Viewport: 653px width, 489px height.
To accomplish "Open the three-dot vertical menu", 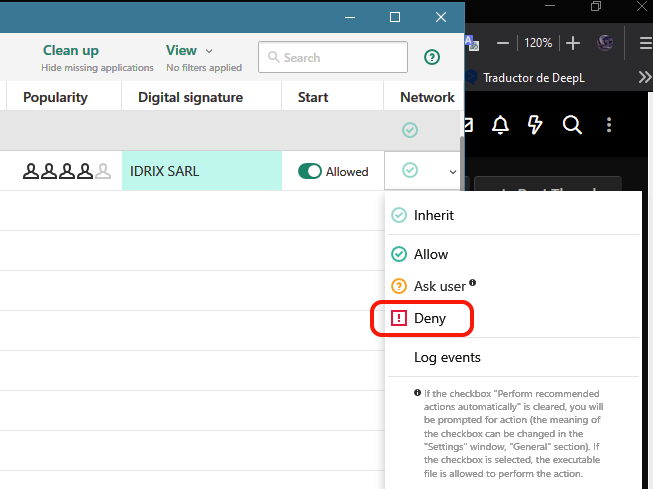I will pos(609,124).
